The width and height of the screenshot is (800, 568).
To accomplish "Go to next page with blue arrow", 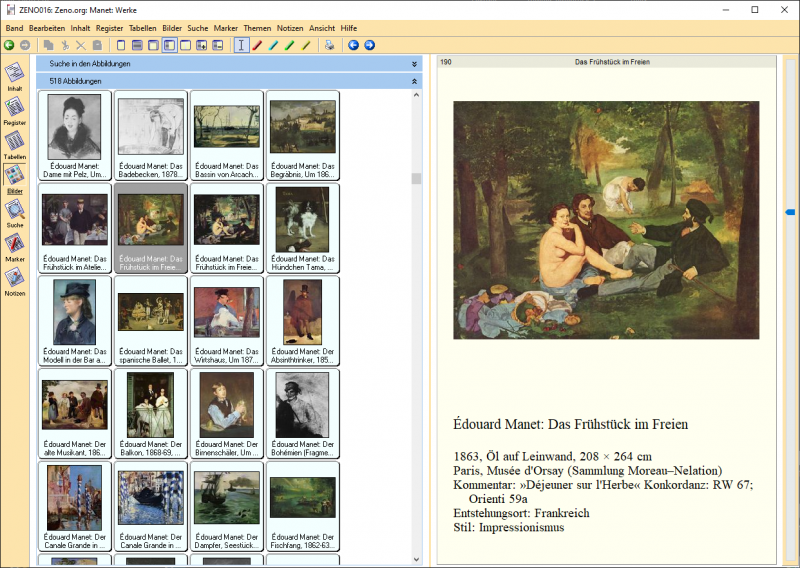I will click(x=369, y=45).
